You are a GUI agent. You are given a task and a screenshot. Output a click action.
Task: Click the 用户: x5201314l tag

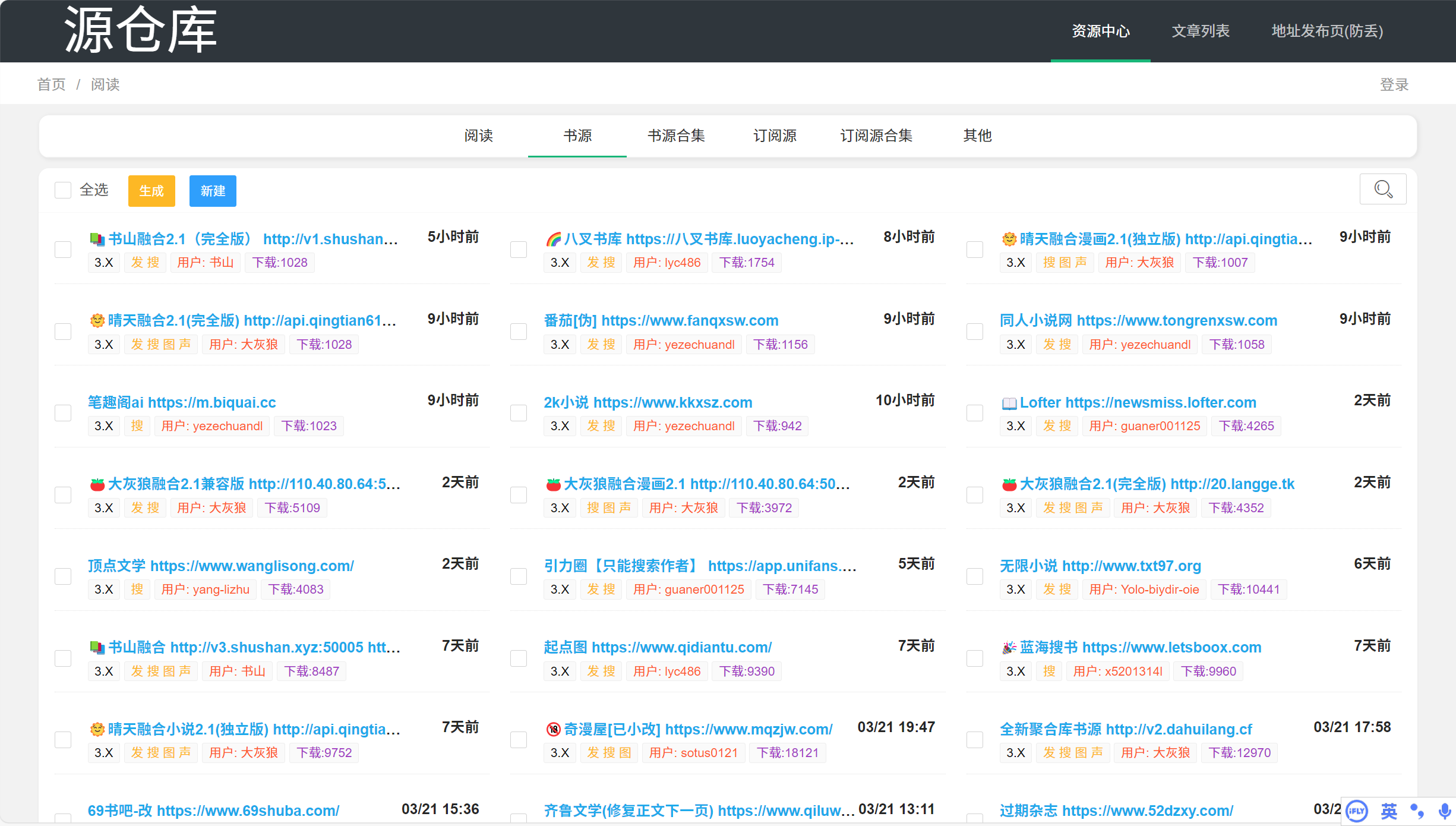[x=1118, y=671]
